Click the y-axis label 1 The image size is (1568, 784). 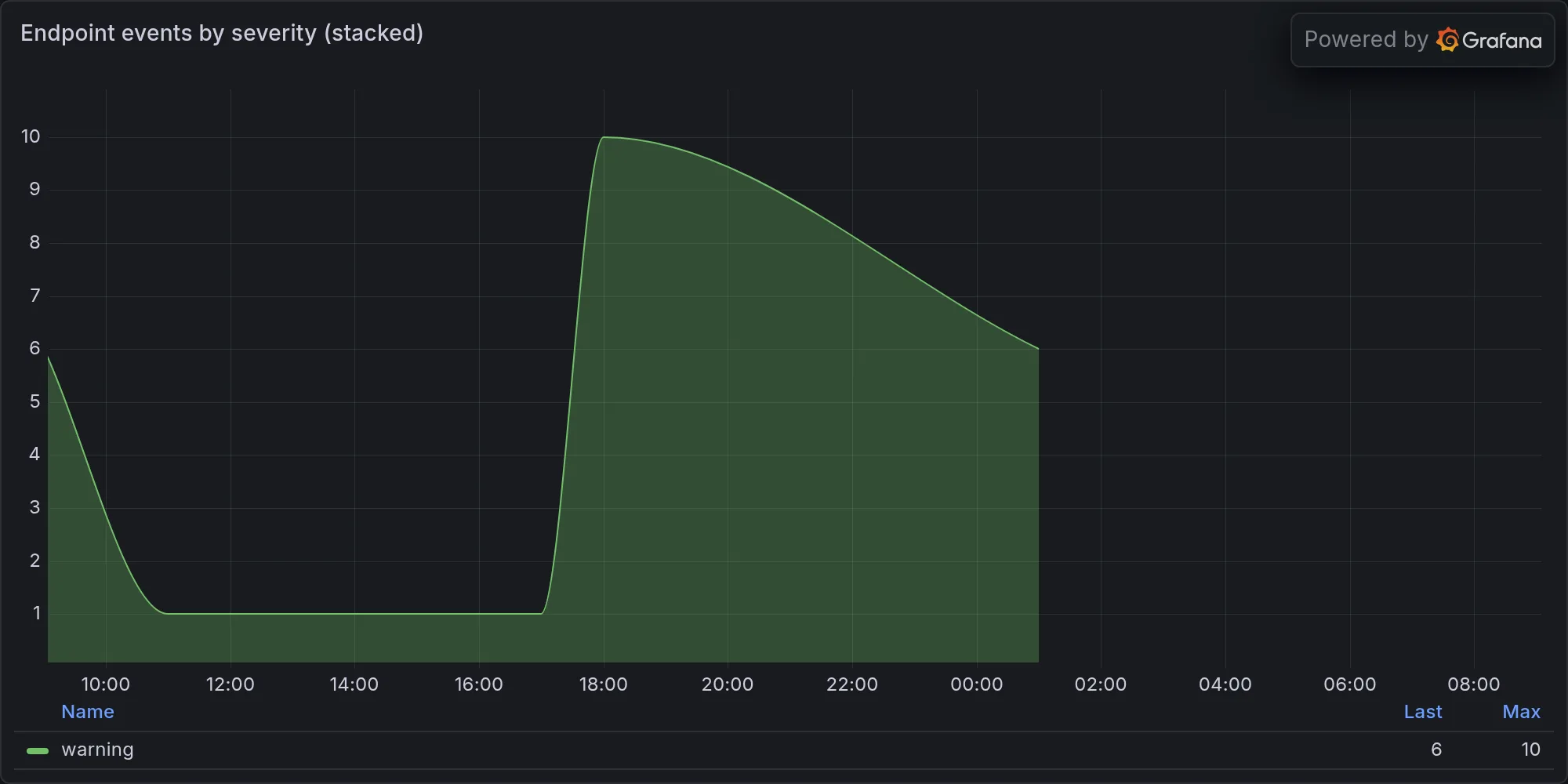click(x=36, y=613)
